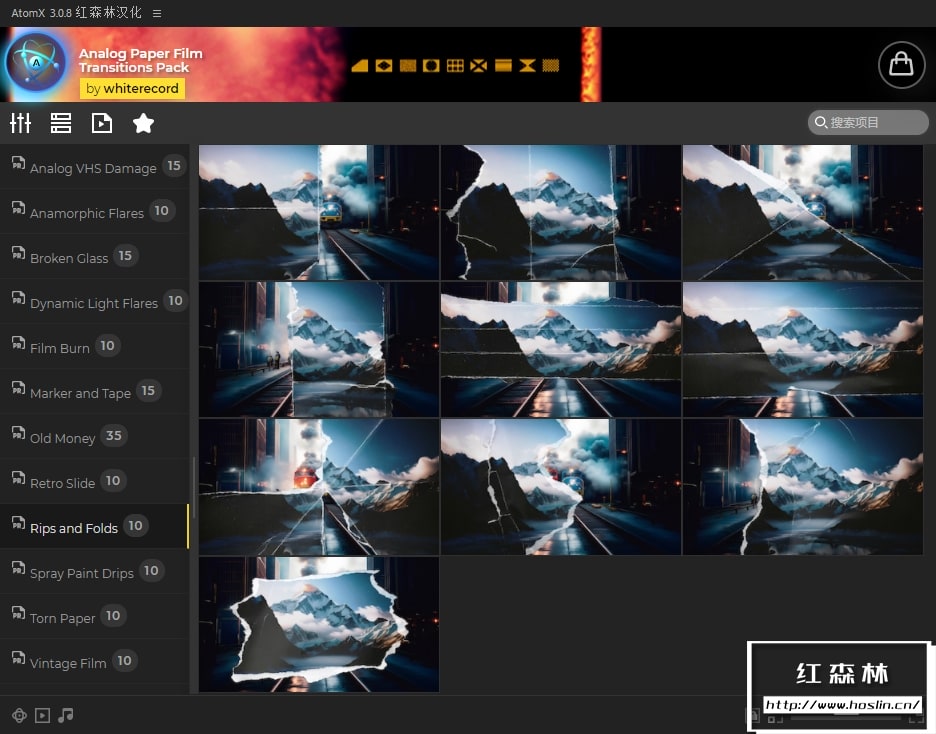Show favorites with the star icon
Image resolution: width=936 pixels, height=734 pixels.
(x=143, y=123)
